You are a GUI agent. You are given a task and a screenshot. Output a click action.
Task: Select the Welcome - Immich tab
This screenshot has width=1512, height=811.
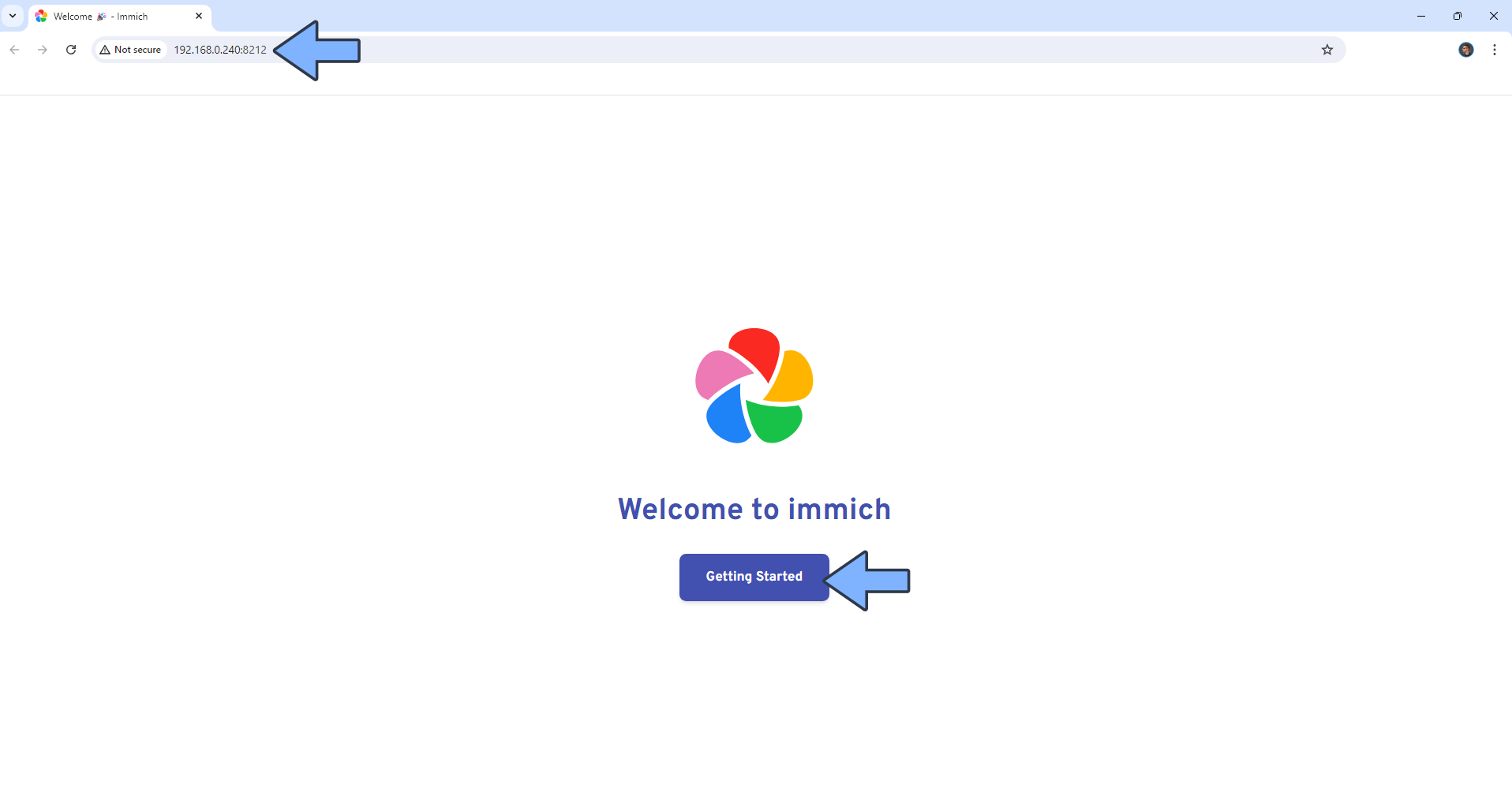pyautogui.click(x=120, y=16)
